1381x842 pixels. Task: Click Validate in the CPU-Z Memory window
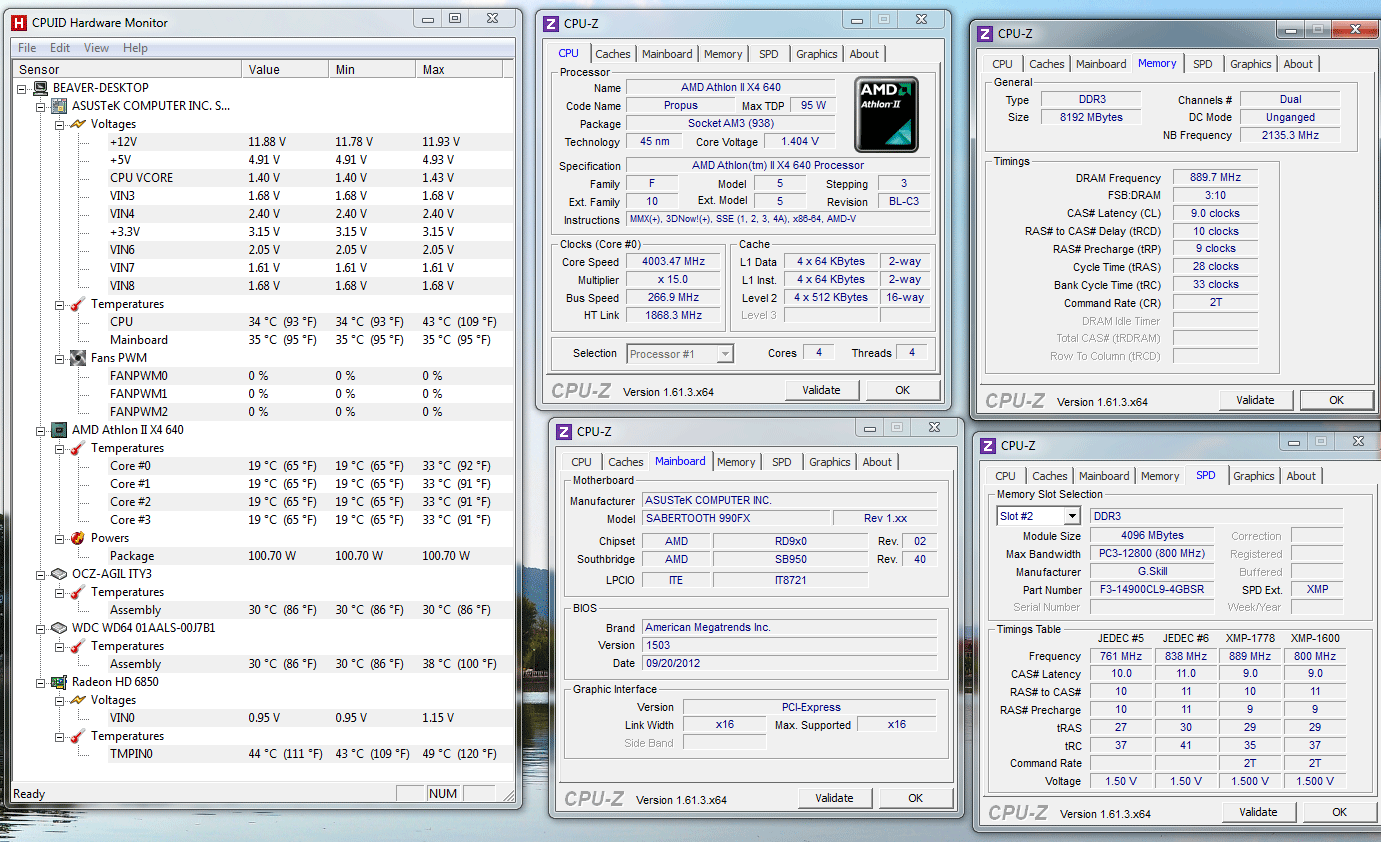(1256, 400)
